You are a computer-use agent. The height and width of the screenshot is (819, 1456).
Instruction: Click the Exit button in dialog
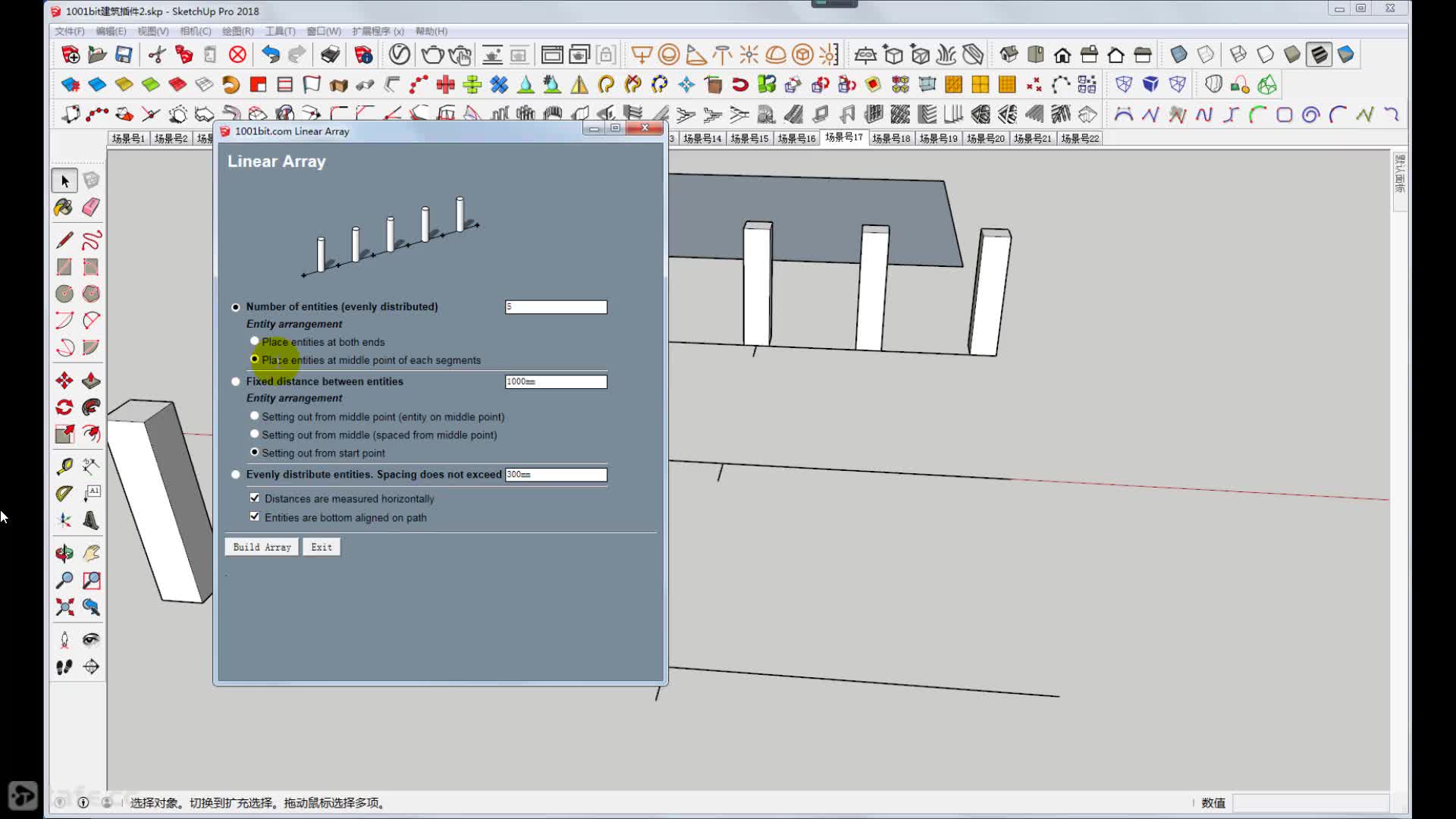[322, 547]
